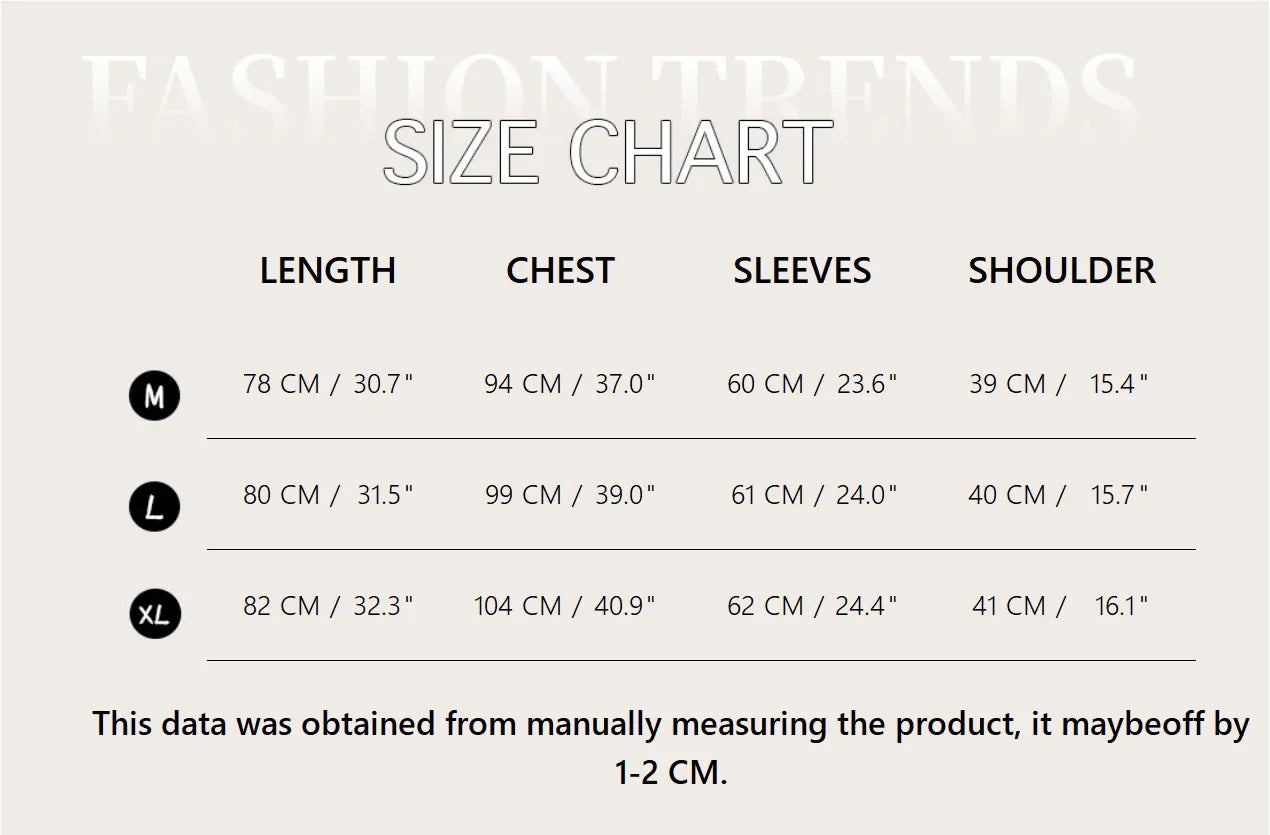The image size is (1270, 835).
Task: Select the CHEST column header
Action: pos(560,271)
